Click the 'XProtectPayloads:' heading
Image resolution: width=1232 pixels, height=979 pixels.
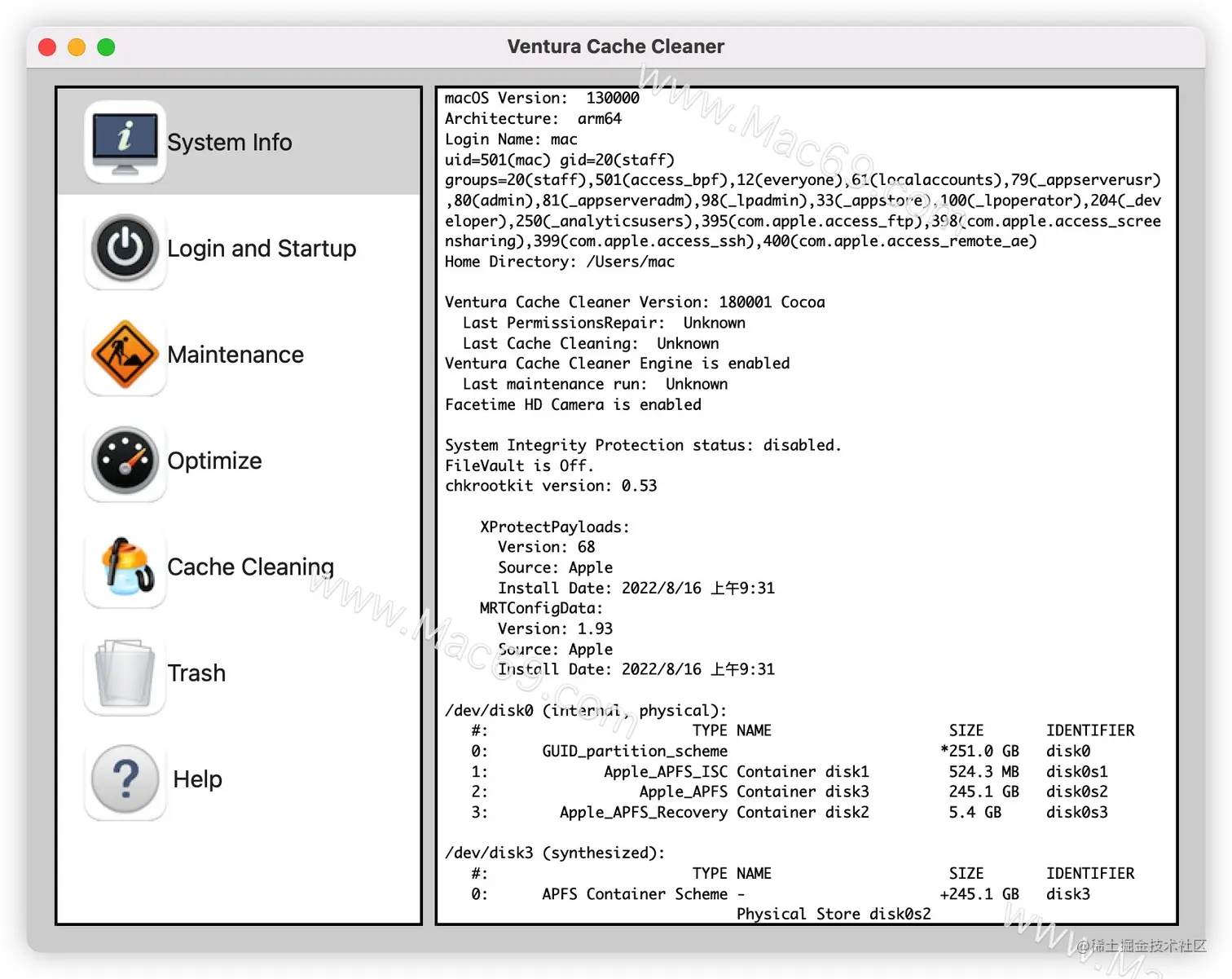click(x=555, y=527)
